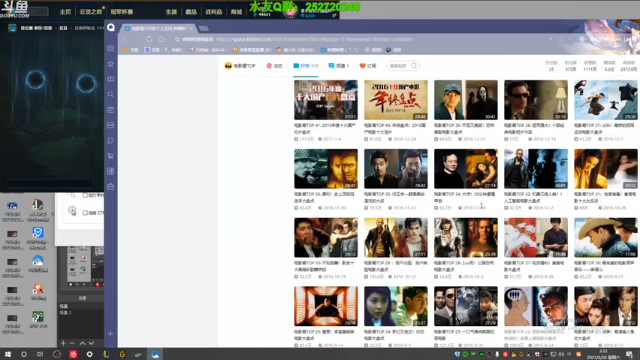The width and height of the screenshot is (640, 360).
Task: Go back in the browser
Action: [125, 39]
